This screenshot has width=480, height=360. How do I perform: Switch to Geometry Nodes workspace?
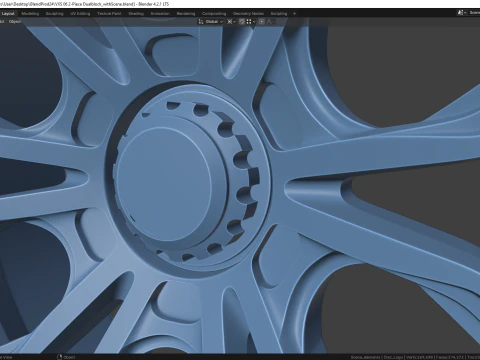(x=248, y=14)
